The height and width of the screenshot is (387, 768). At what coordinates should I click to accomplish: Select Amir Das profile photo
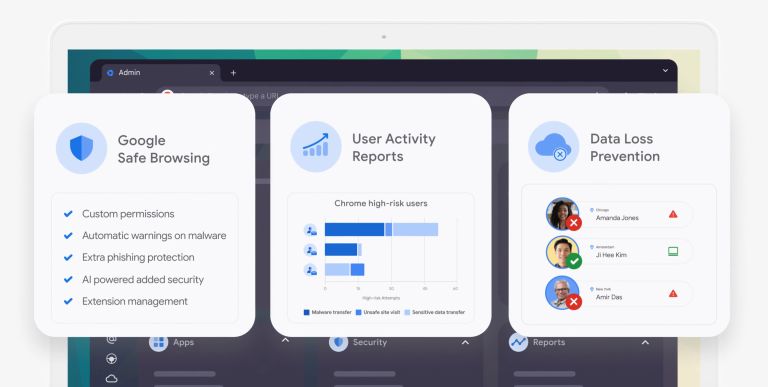pos(562,292)
